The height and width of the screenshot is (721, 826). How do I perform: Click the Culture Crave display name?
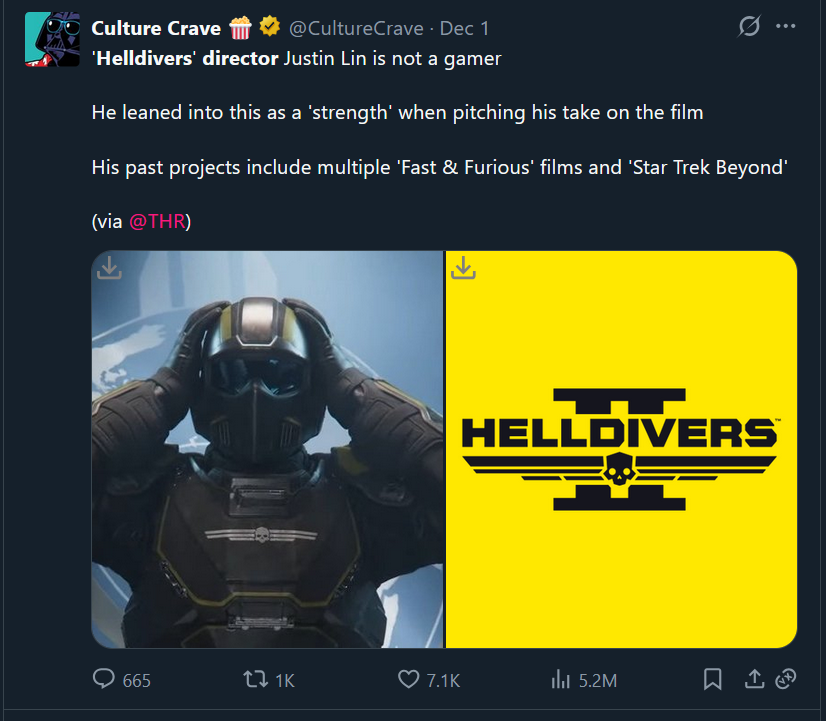tap(155, 28)
